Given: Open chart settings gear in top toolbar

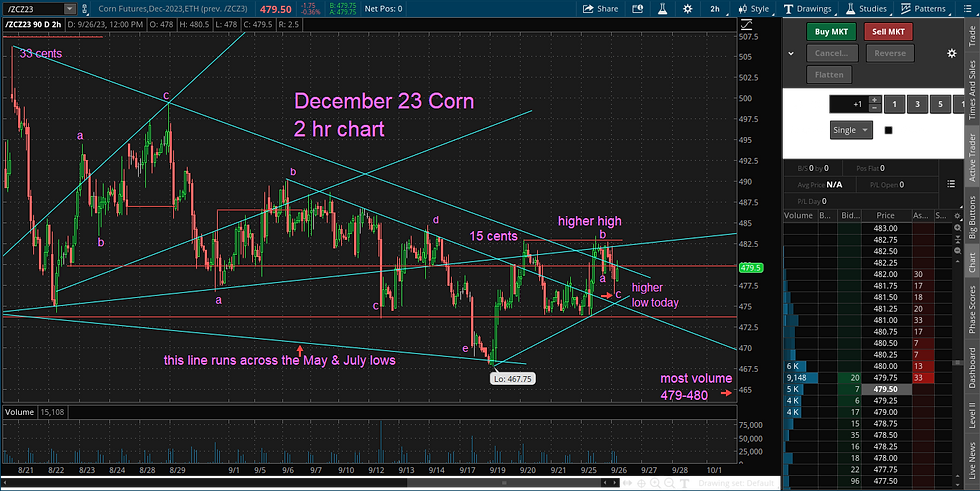Looking at the screenshot, I should click(x=688, y=9).
